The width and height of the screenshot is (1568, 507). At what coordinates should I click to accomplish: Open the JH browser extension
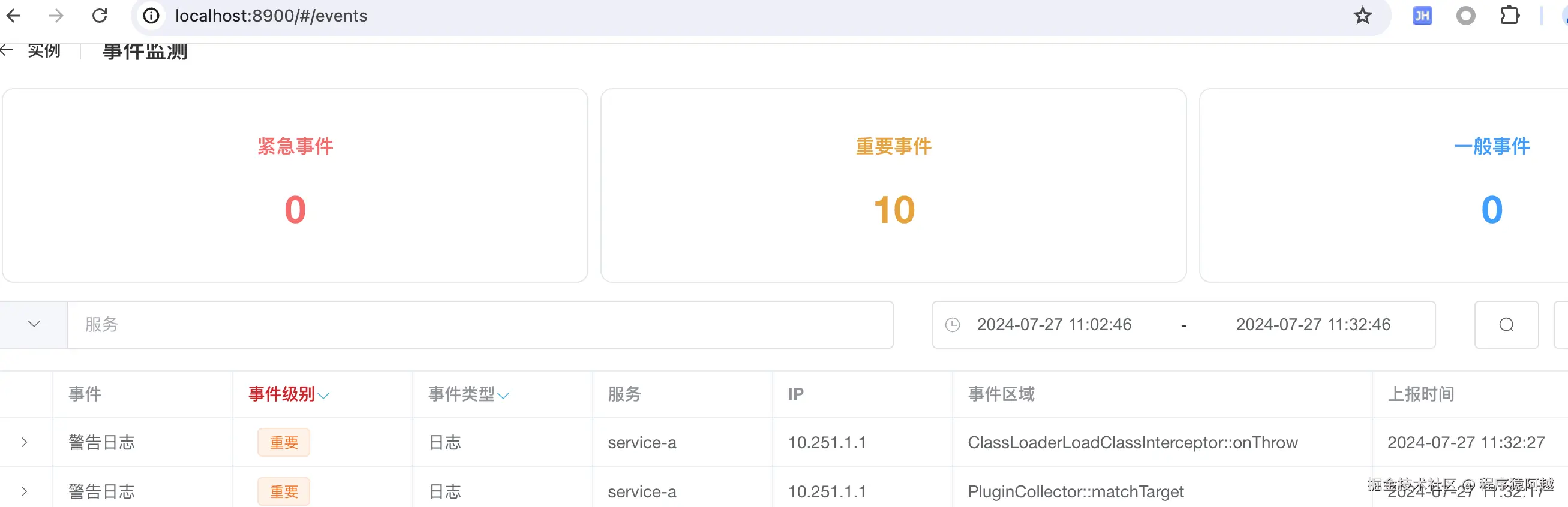coord(1422,16)
